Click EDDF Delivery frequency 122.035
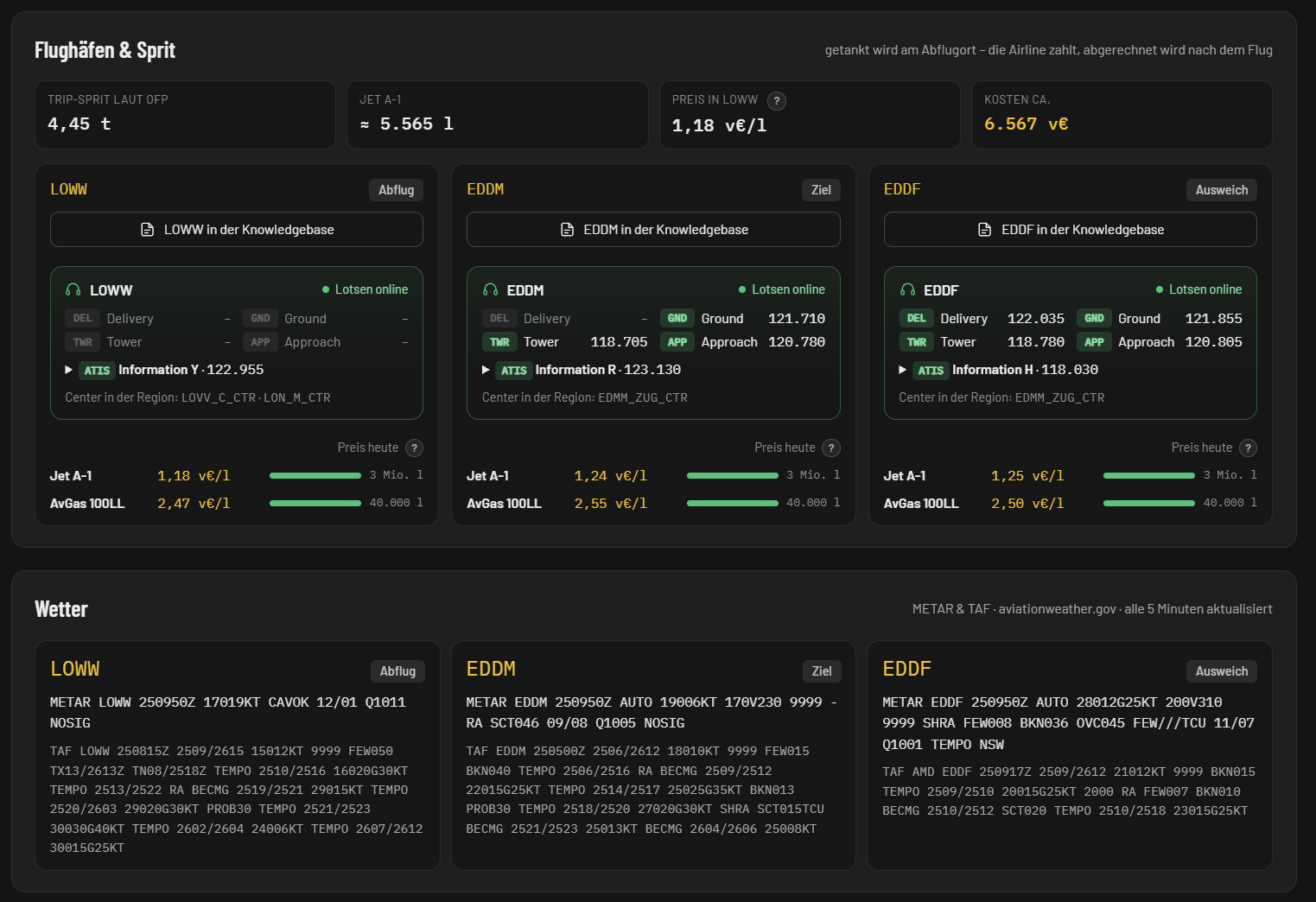 (x=1036, y=319)
